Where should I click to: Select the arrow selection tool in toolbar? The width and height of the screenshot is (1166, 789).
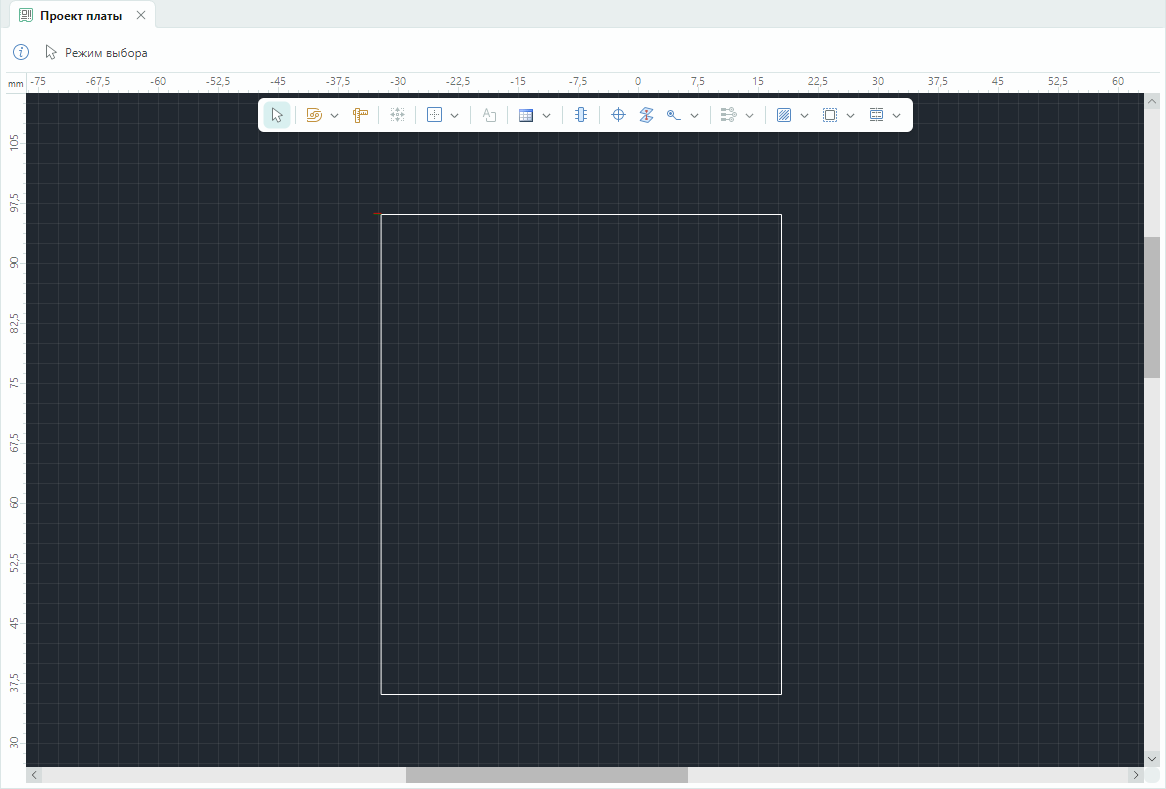tap(277, 115)
